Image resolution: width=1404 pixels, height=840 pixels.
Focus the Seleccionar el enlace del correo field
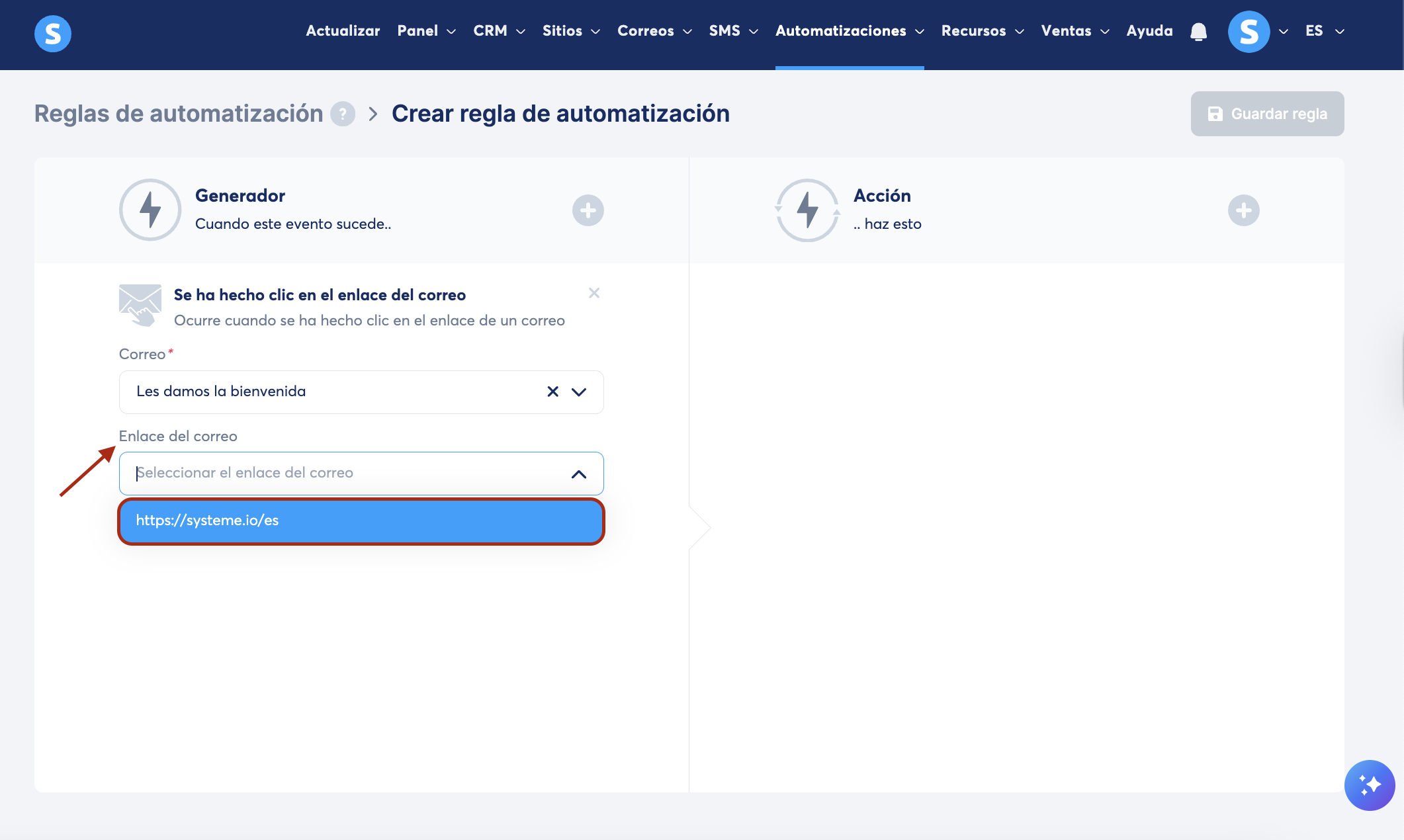coord(344,474)
